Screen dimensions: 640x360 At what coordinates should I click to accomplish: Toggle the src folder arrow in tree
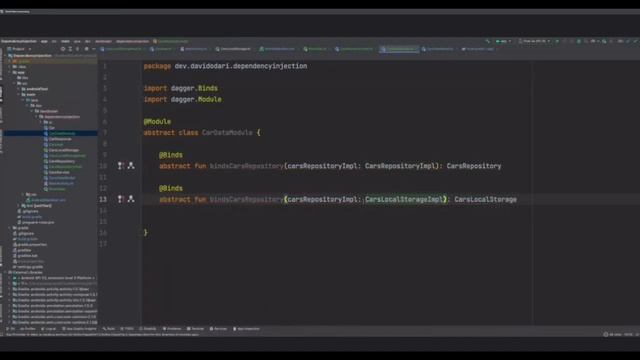pos(14,83)
